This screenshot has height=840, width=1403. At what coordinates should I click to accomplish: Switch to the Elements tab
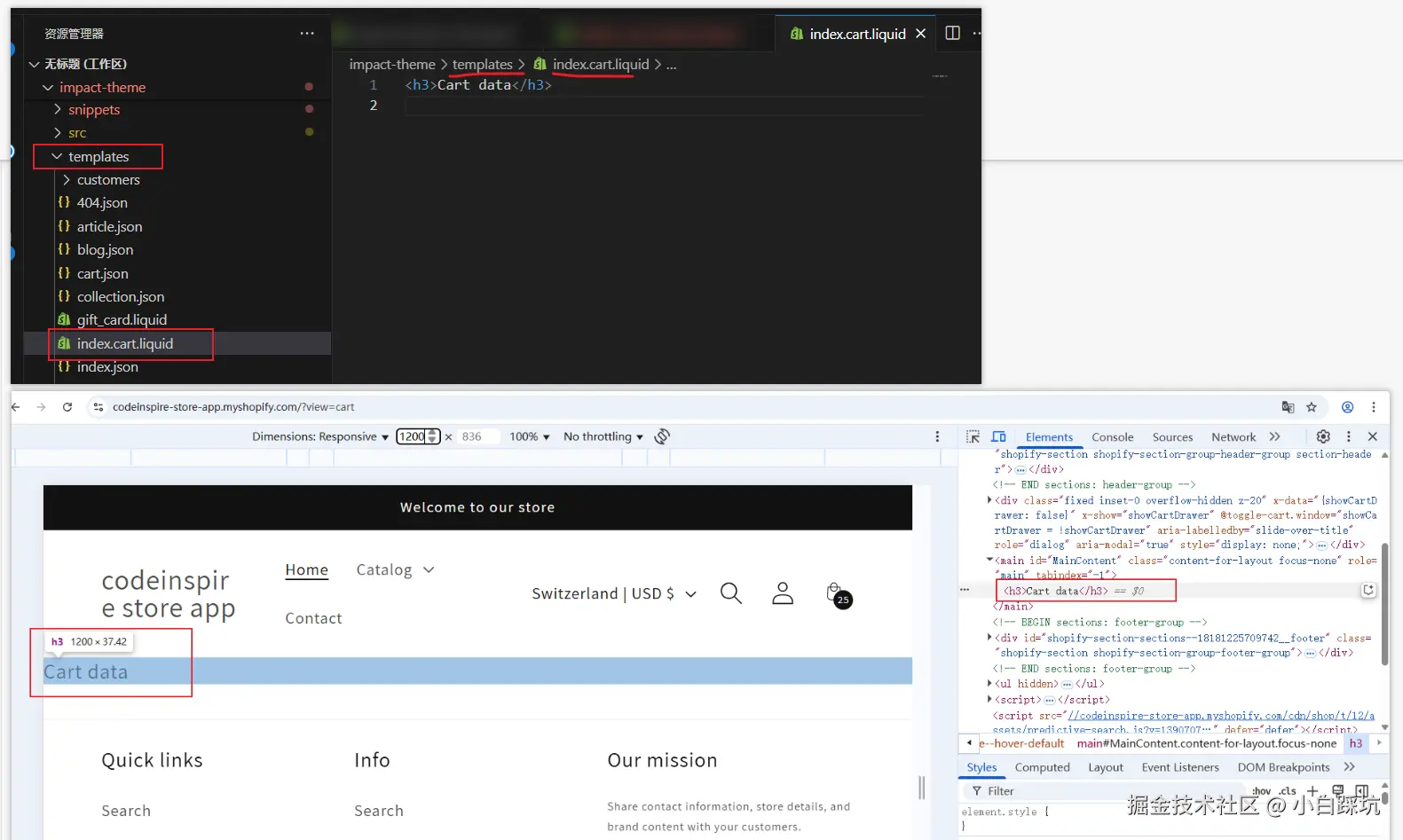1049,436
